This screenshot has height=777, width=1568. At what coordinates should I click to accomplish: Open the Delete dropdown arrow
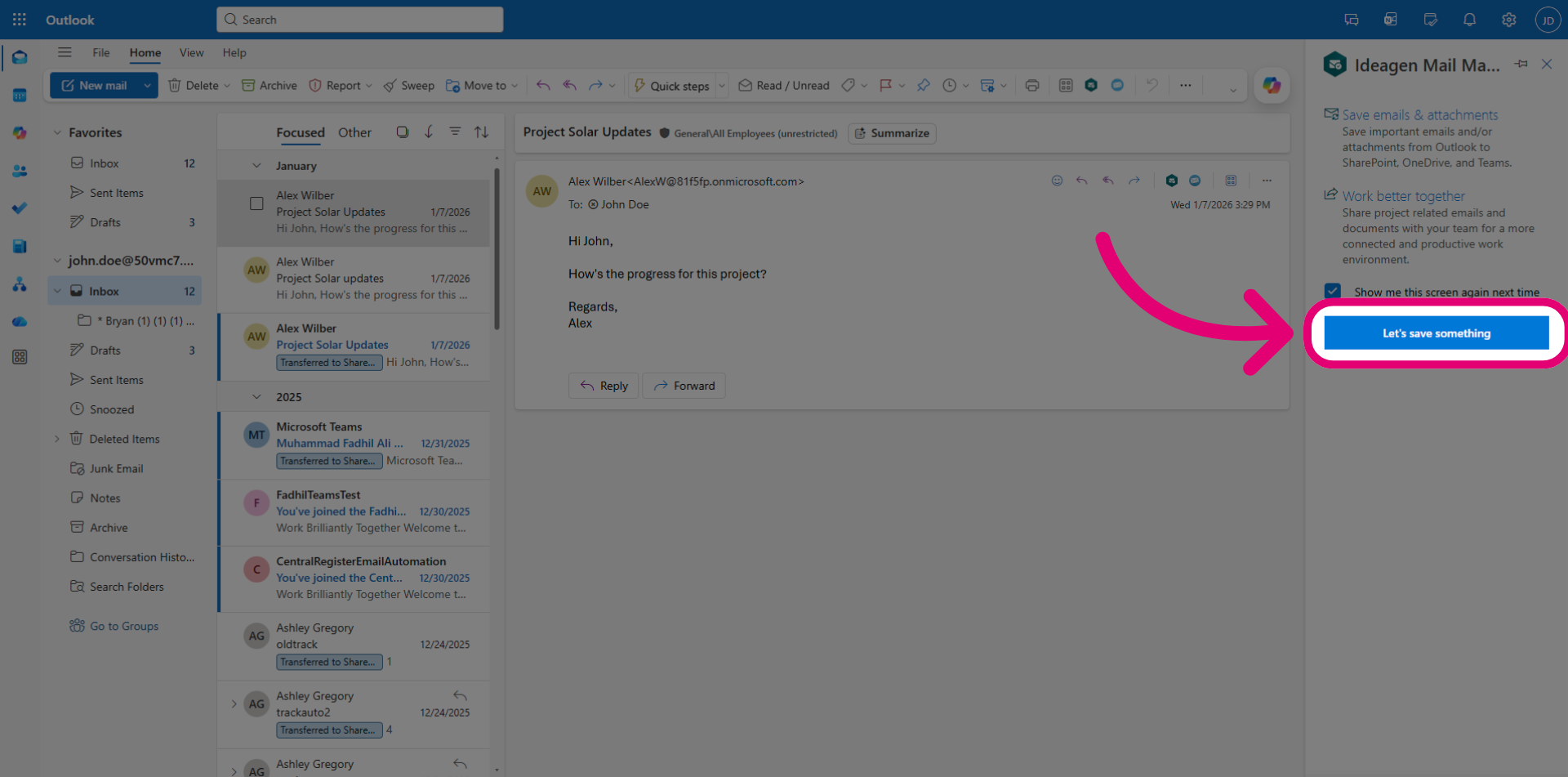point(227,86)
